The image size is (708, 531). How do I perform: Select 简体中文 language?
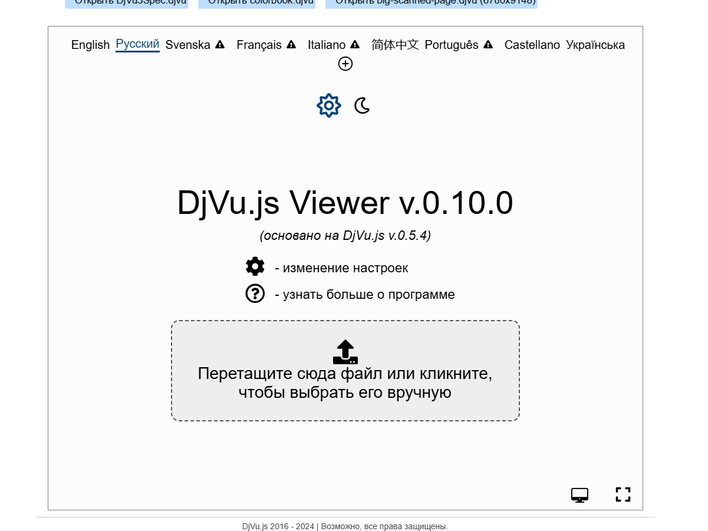[x=395, y=45]
